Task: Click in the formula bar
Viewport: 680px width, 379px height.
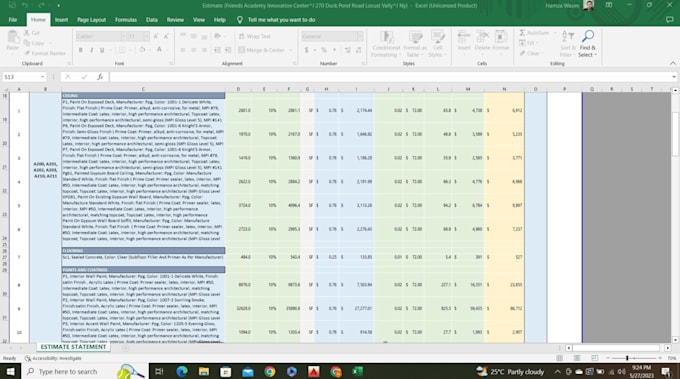Action: [390, 77]
